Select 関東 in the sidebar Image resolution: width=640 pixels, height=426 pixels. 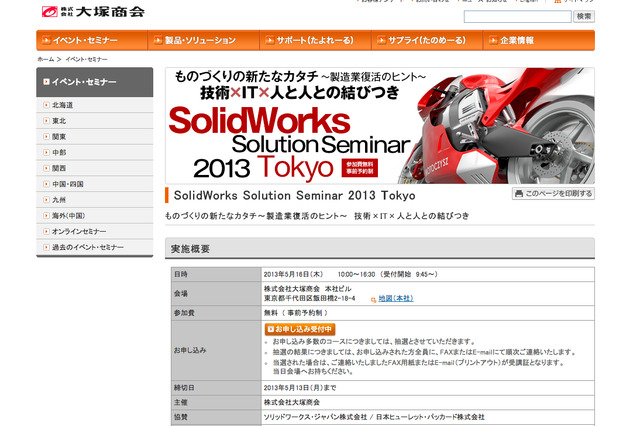[95, 137]
